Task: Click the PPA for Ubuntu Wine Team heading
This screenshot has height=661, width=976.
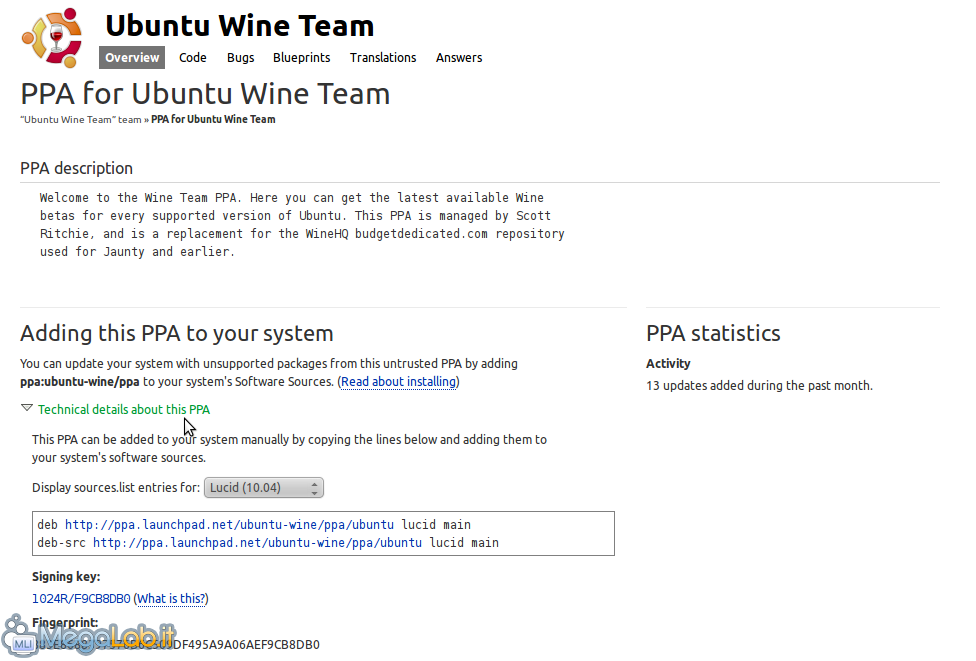Action: [x=205, y=94]
